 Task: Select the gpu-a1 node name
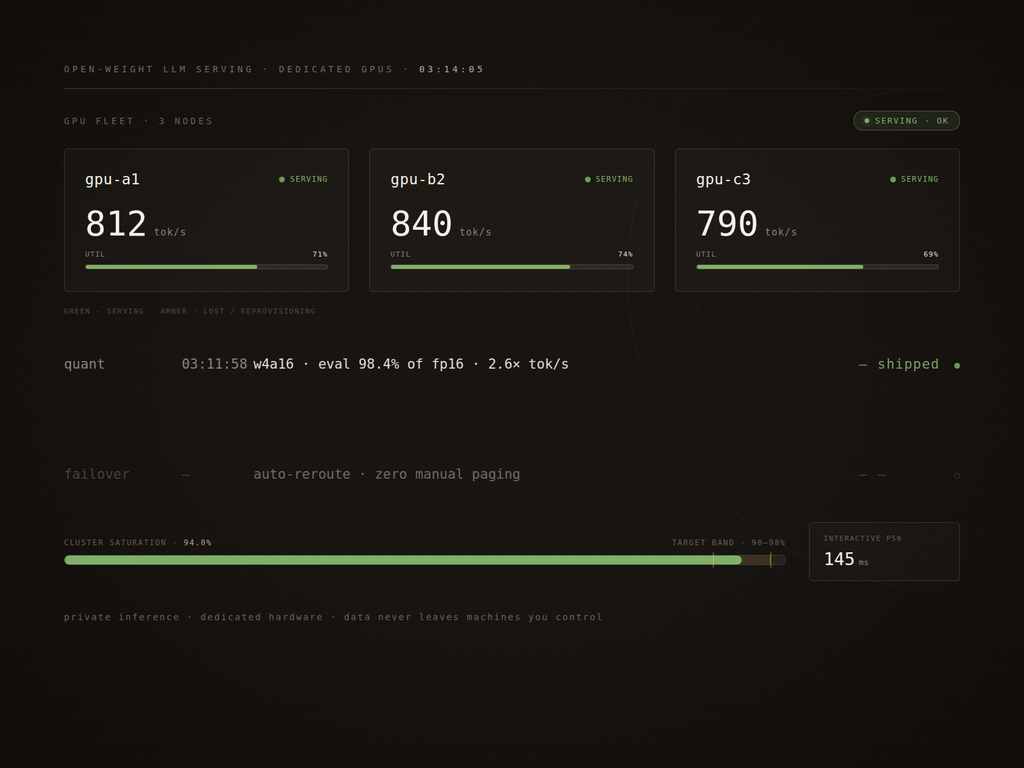pos(112,179)
